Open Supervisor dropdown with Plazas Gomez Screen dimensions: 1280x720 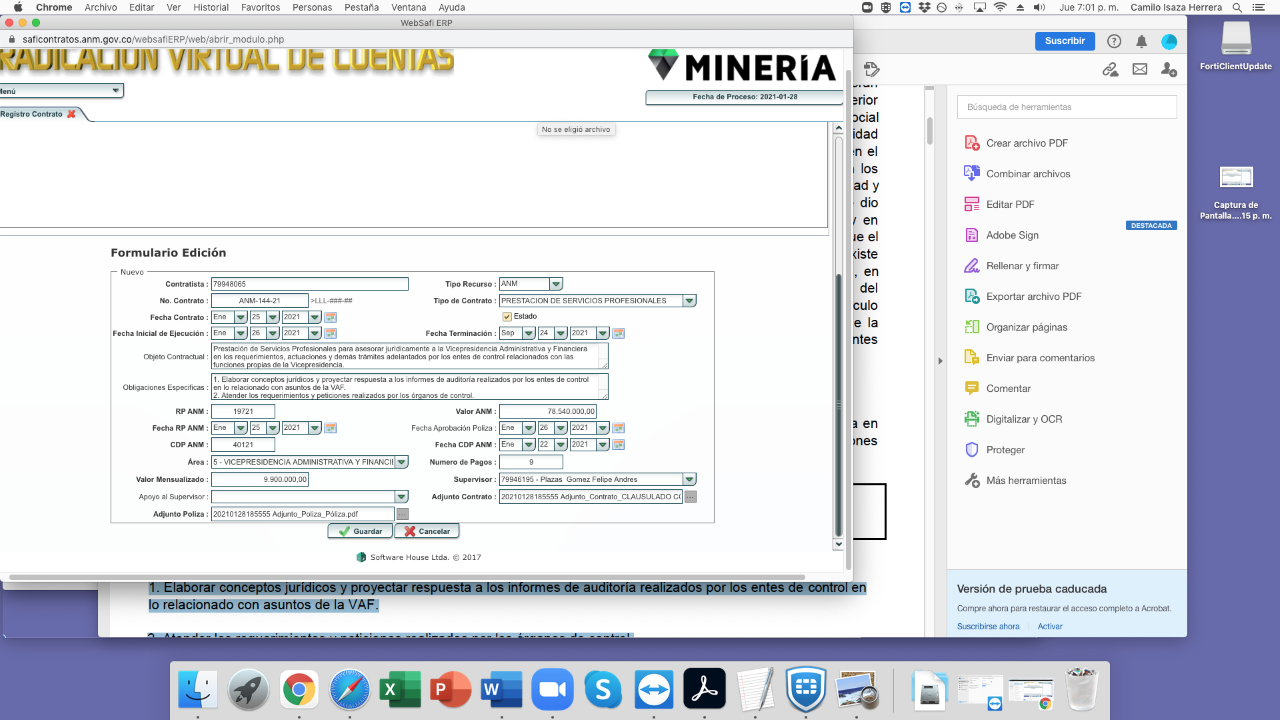[x=597, y=479]
